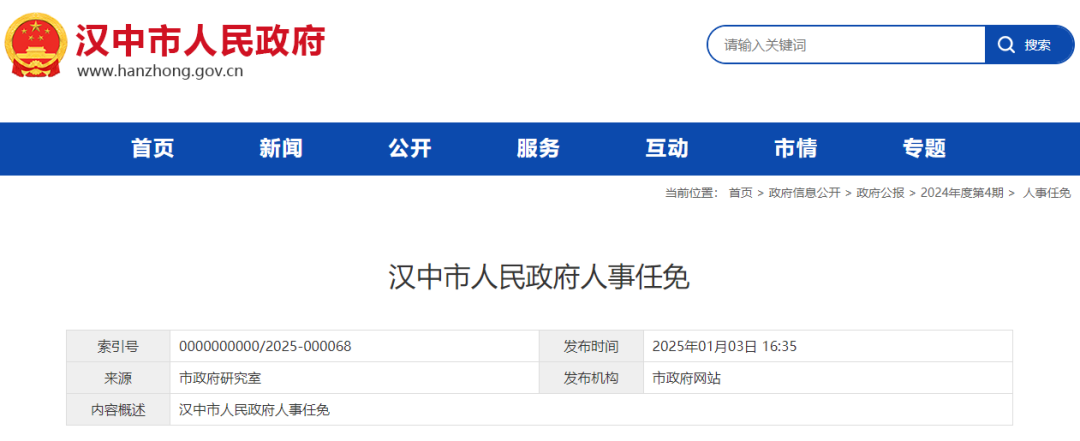The image size is (1080, 441).
Task: Open the 互动 navigation tab
Action: [667, 148]
